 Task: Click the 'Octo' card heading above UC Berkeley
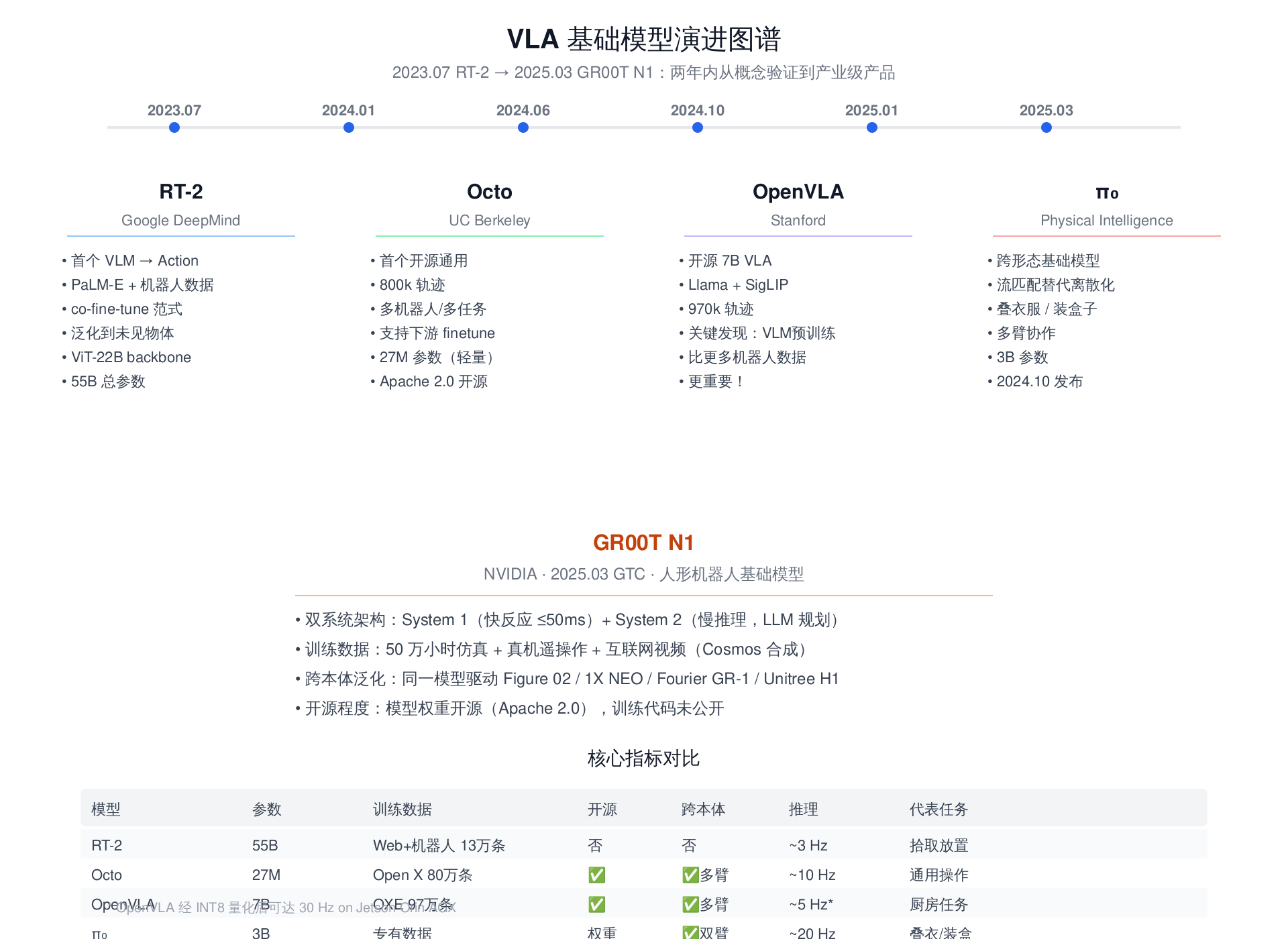coord(490,192)
